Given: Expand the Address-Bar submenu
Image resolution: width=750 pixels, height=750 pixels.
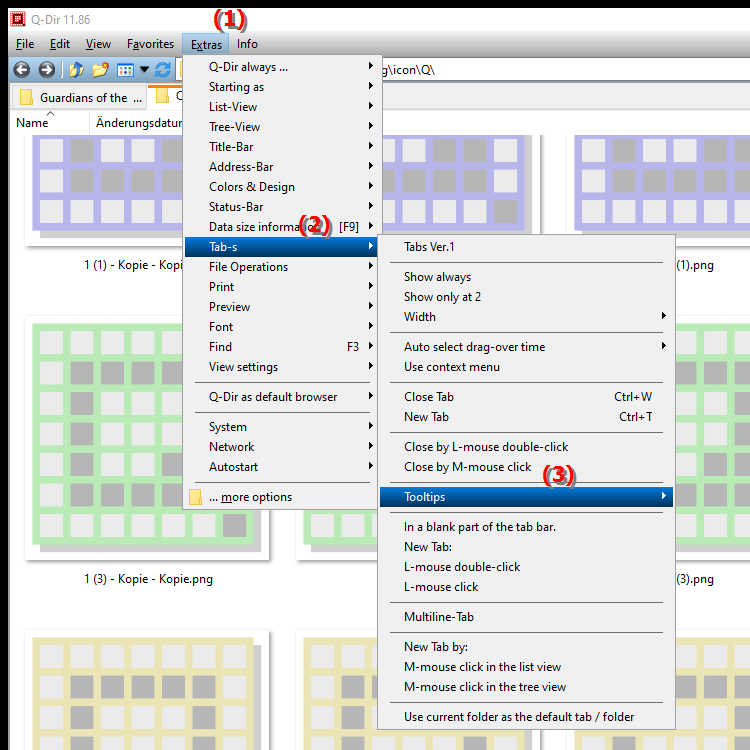Looking at the screenshot, I should 283,167.
